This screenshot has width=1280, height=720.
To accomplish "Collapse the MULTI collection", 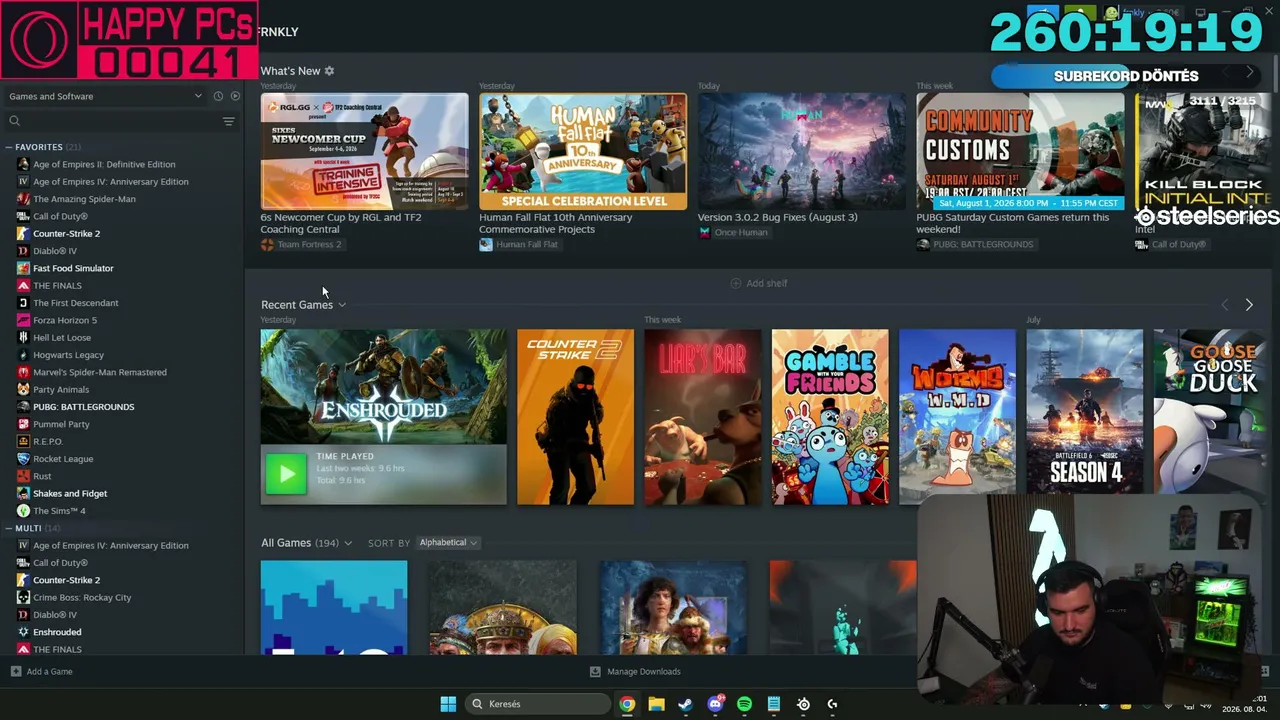I will (8, 528).
